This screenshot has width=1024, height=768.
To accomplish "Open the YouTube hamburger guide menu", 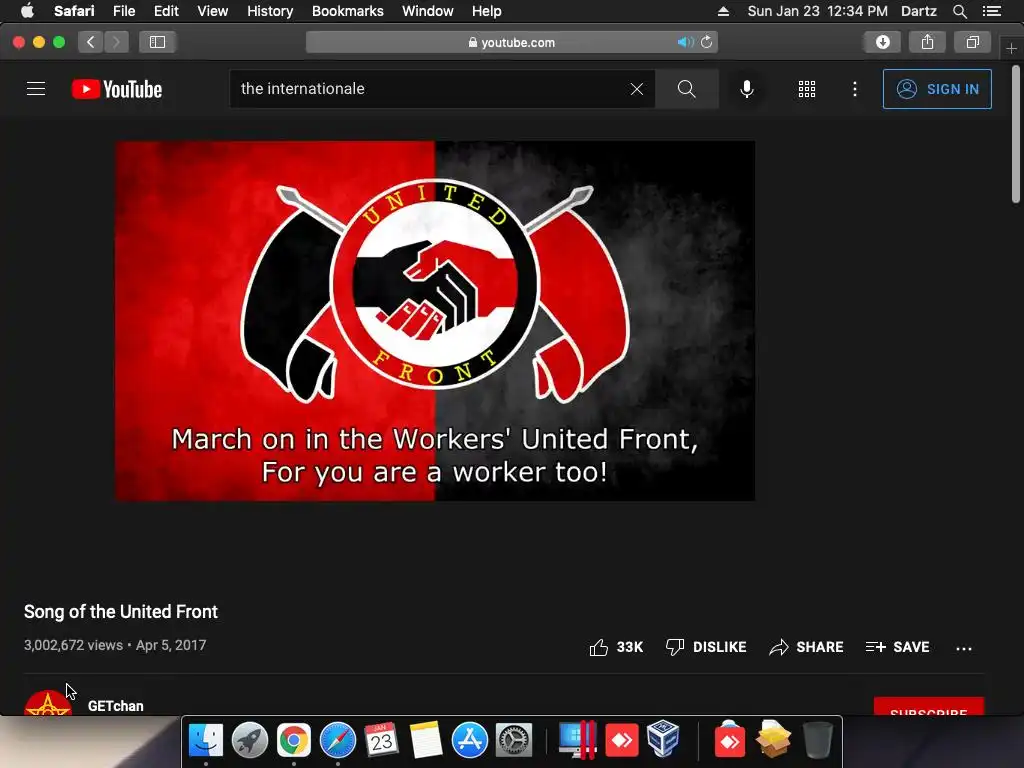I will (x=36, y=89).
